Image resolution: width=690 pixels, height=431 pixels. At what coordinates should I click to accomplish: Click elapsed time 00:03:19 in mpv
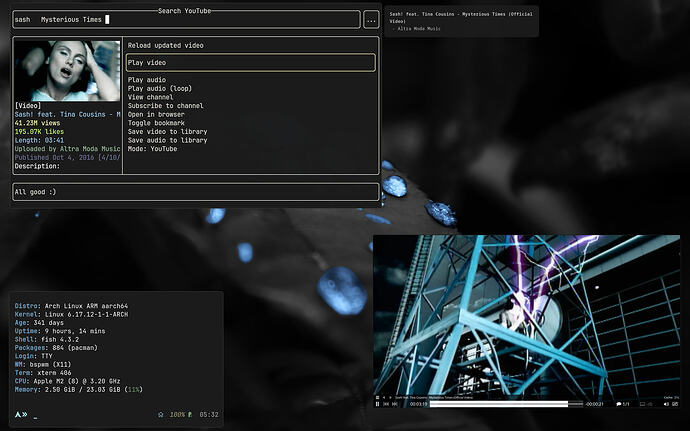point(418,404)
